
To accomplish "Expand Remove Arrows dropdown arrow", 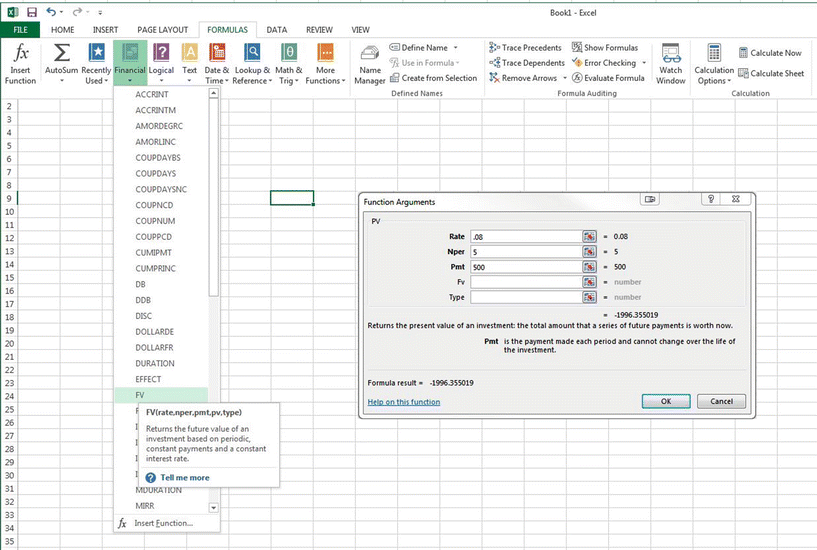I will (565, 78).
